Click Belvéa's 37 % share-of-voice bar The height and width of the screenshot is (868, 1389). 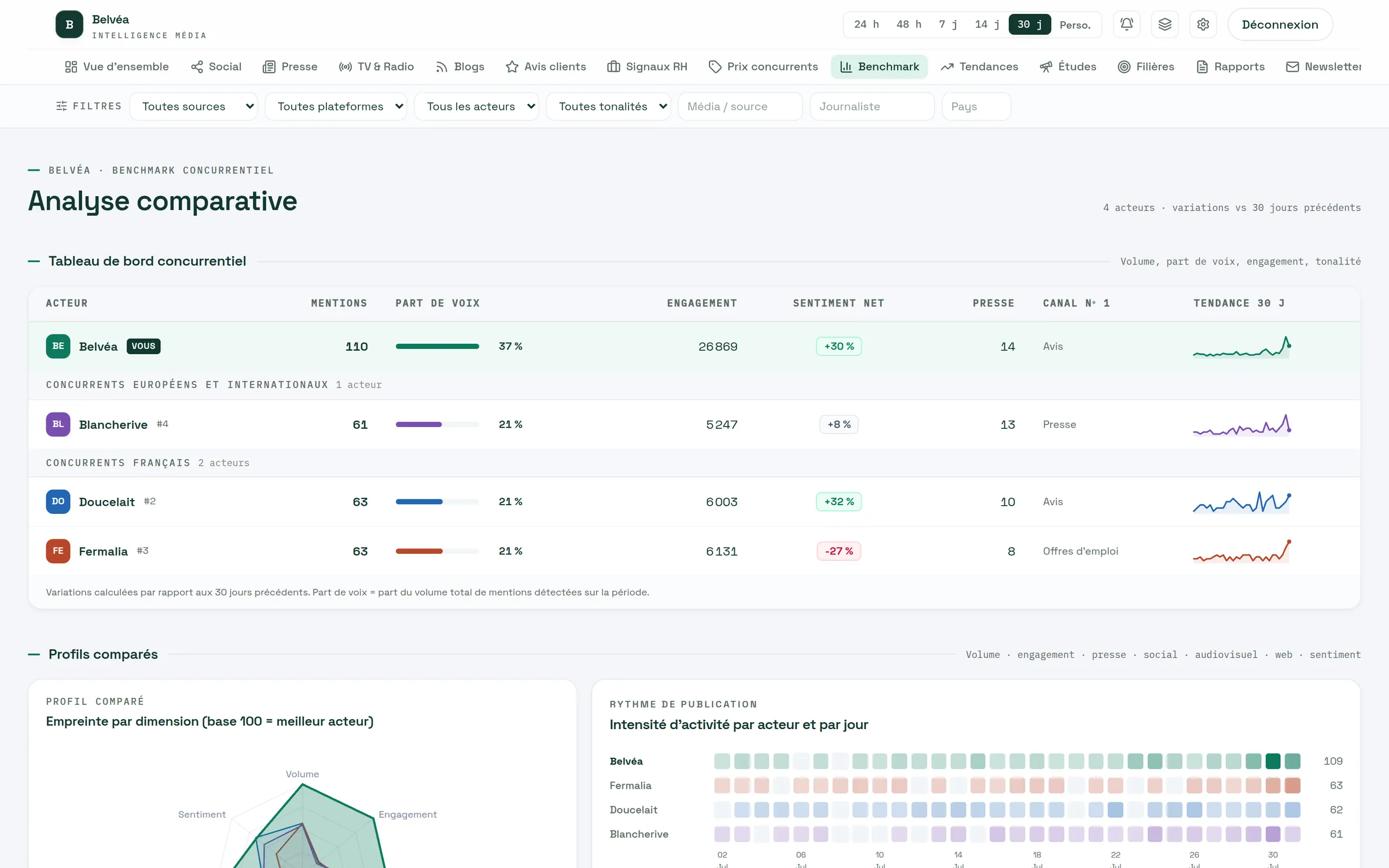point(438,346)
